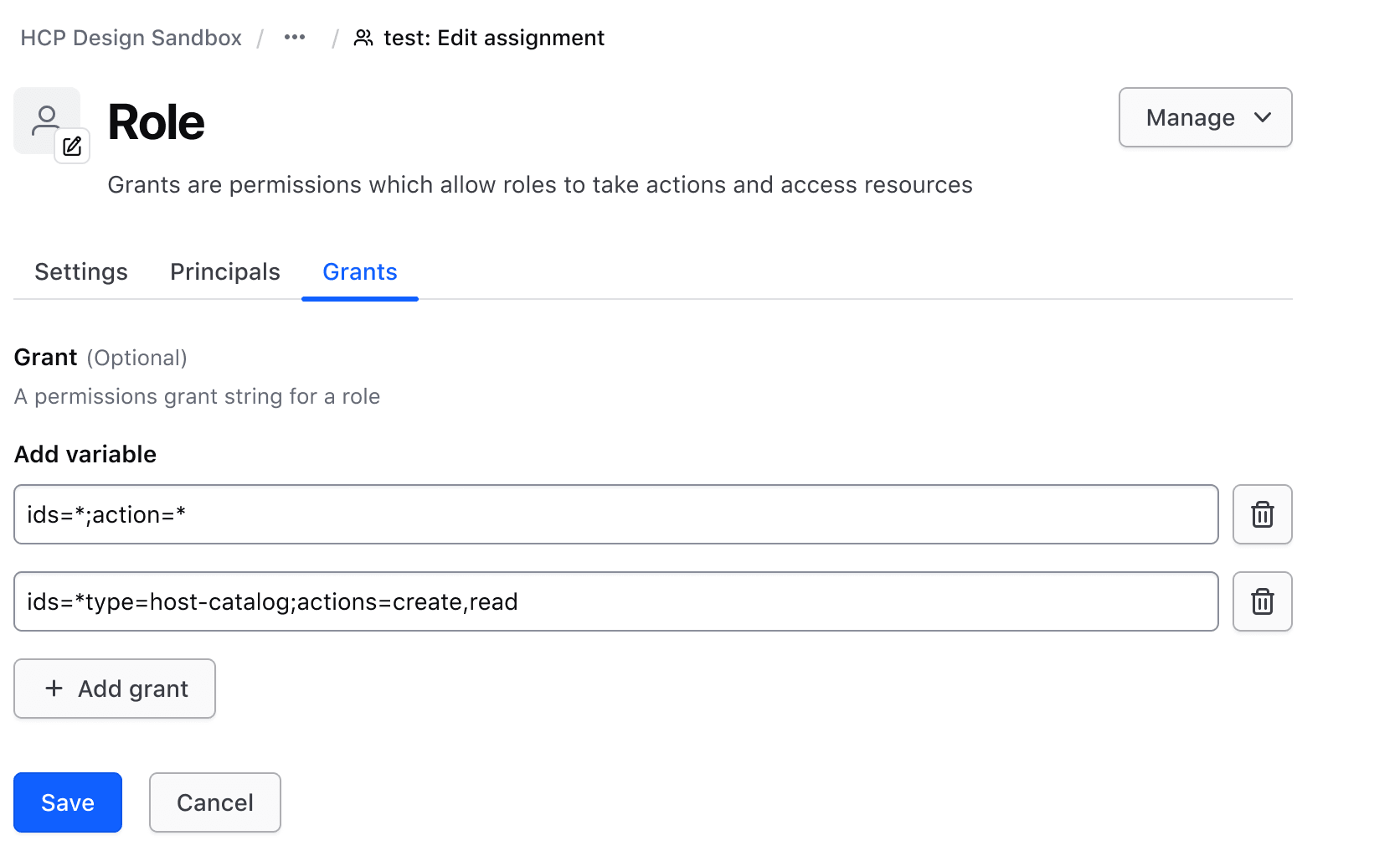Switch to the Settings tab
Image resolution: width=1400 pixels, height=846 pixels.
pyautogui.click(x=81, y=272)
